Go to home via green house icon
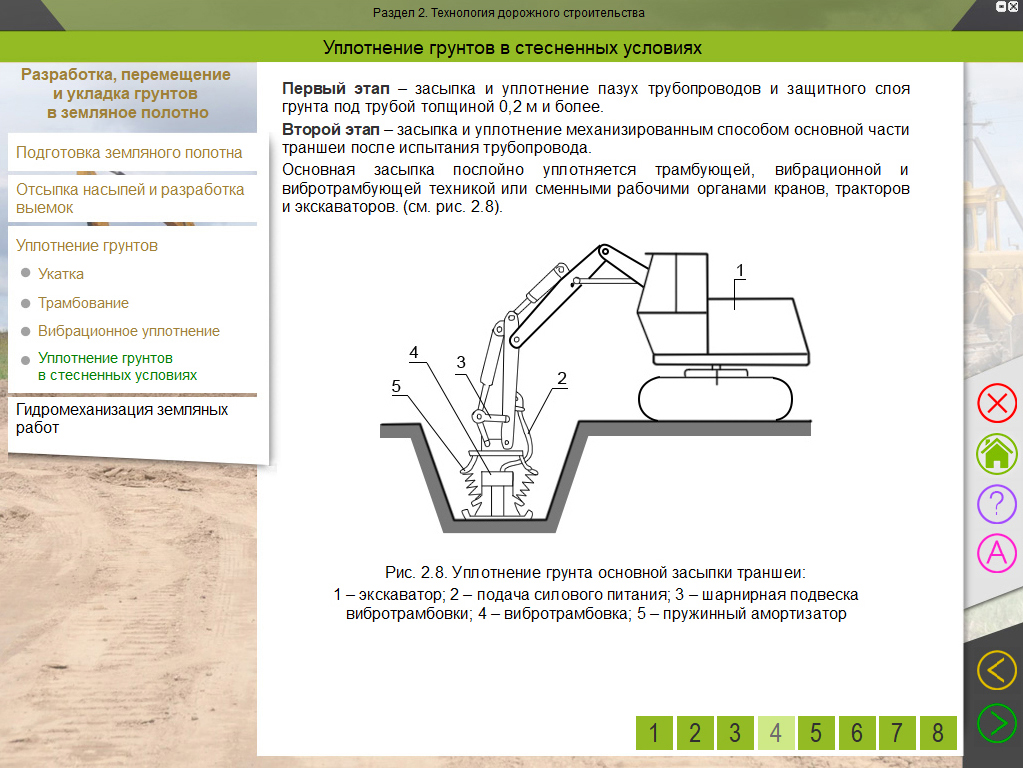Viewport: 1023px width, 768px height. click(996, 454)
